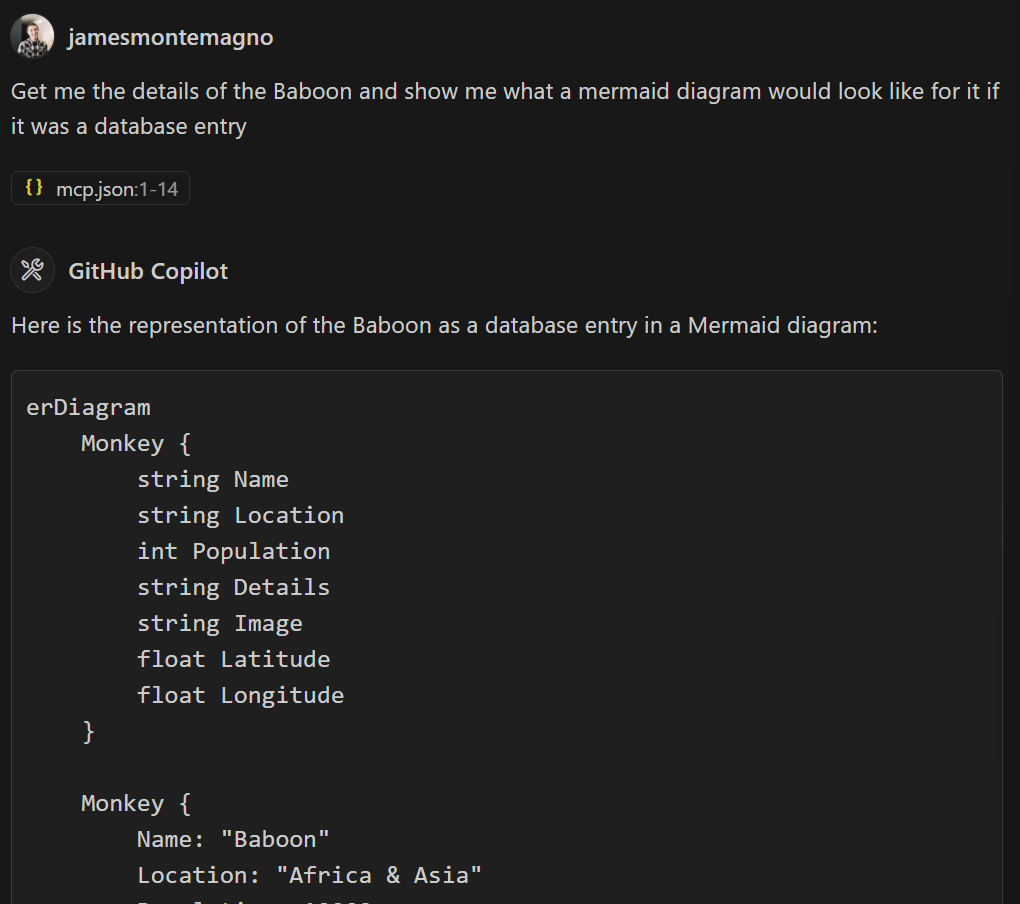Click the "float Latitude" code line

point(233,660)
